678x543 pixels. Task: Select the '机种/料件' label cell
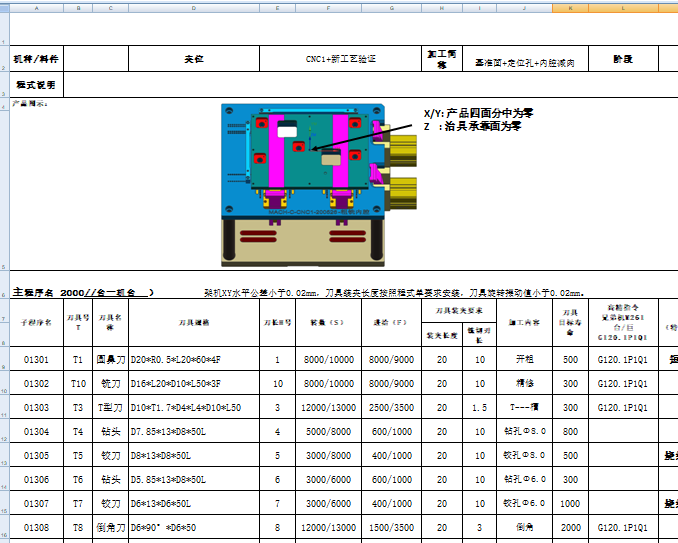click(x=36, y=59)
